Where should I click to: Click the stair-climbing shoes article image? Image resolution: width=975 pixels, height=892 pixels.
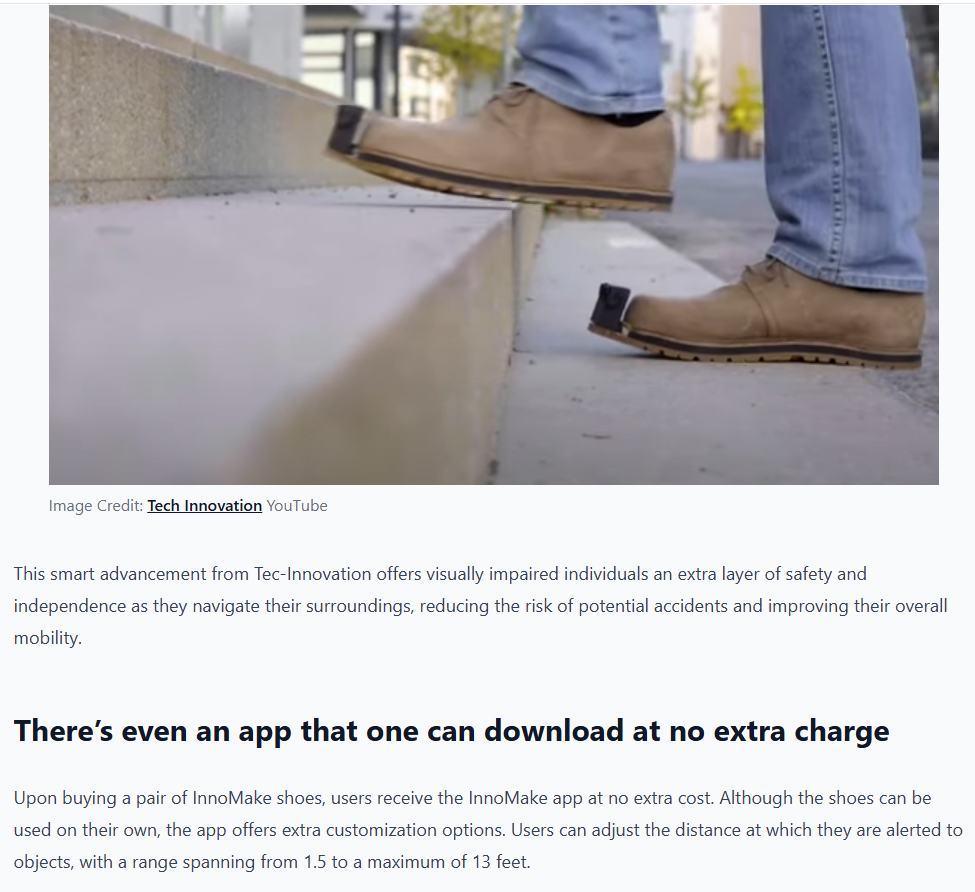tap(494, 245)
